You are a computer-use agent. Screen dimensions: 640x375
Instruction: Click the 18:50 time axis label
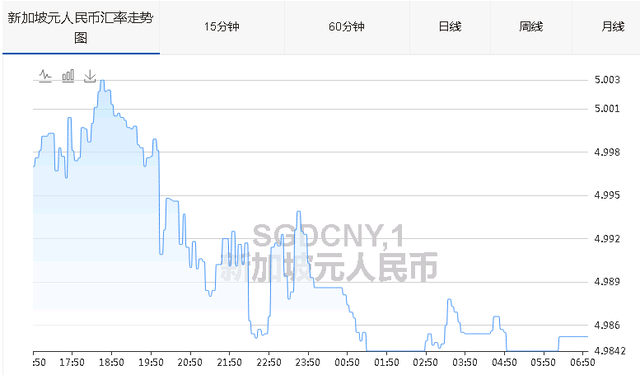(111, 362)
